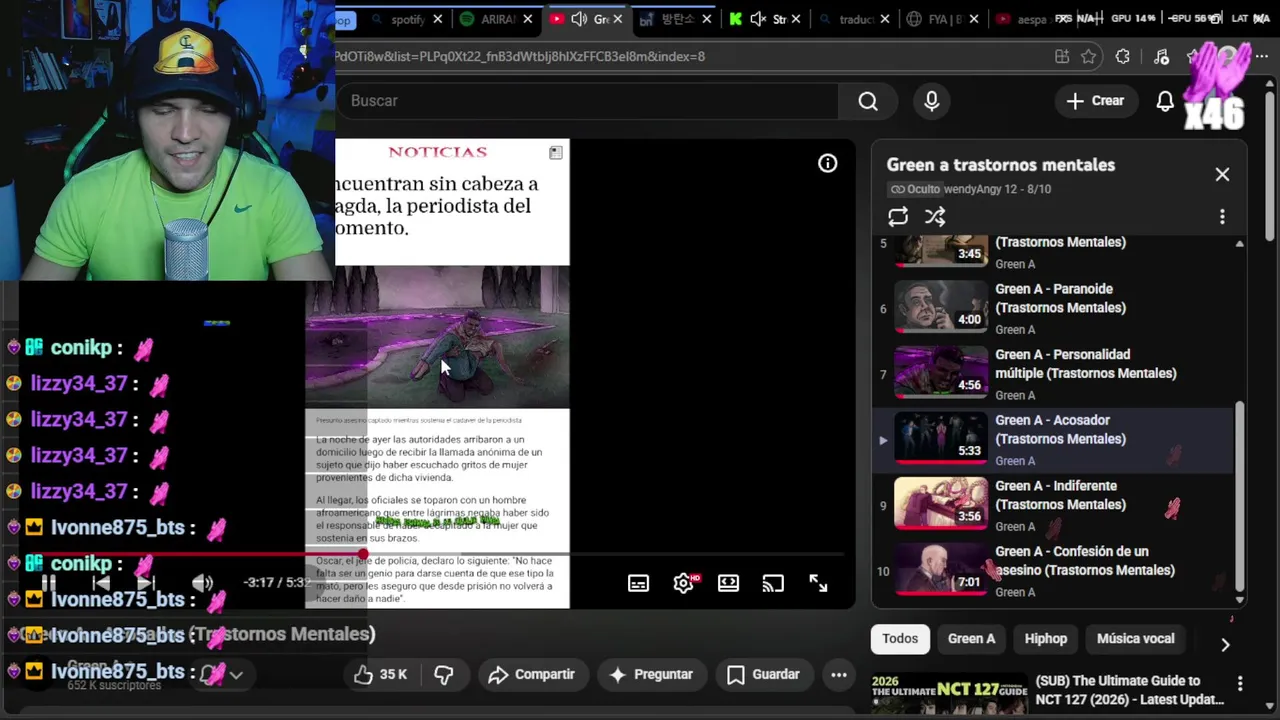1280x720 pixels.
Task: Mute the player volume speaker
Action: 203,583
